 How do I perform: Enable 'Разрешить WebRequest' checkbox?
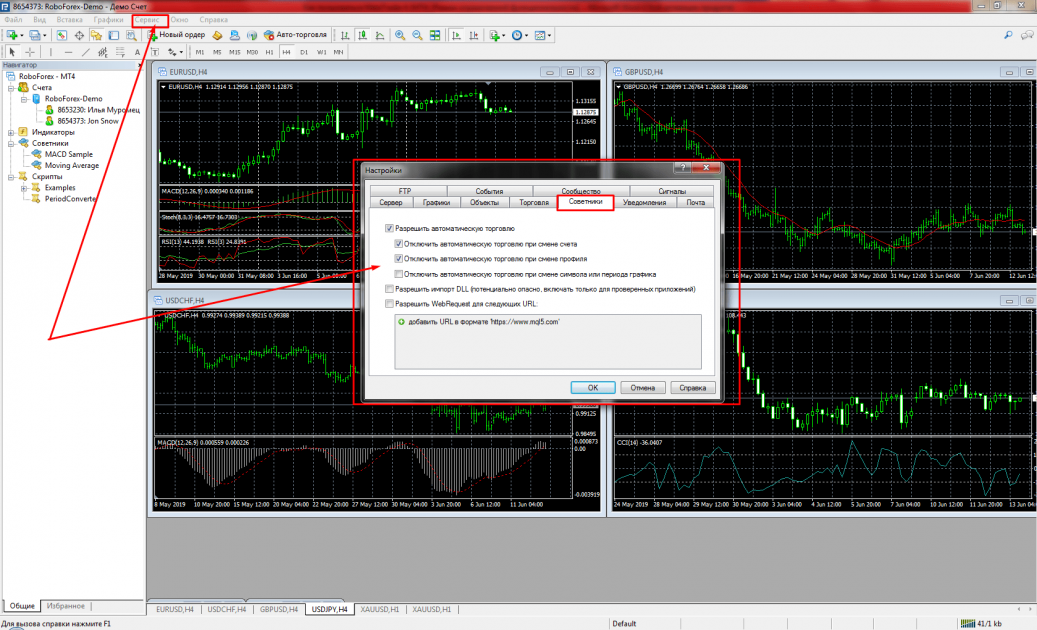tap(389, 302)
